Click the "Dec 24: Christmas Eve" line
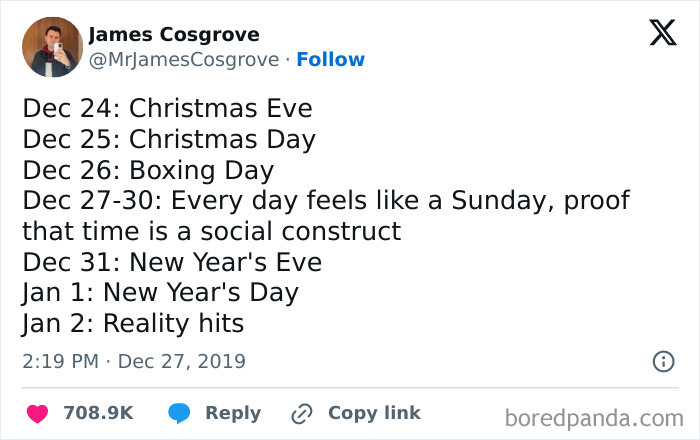The image size is (700, 440). pos(168,107)
